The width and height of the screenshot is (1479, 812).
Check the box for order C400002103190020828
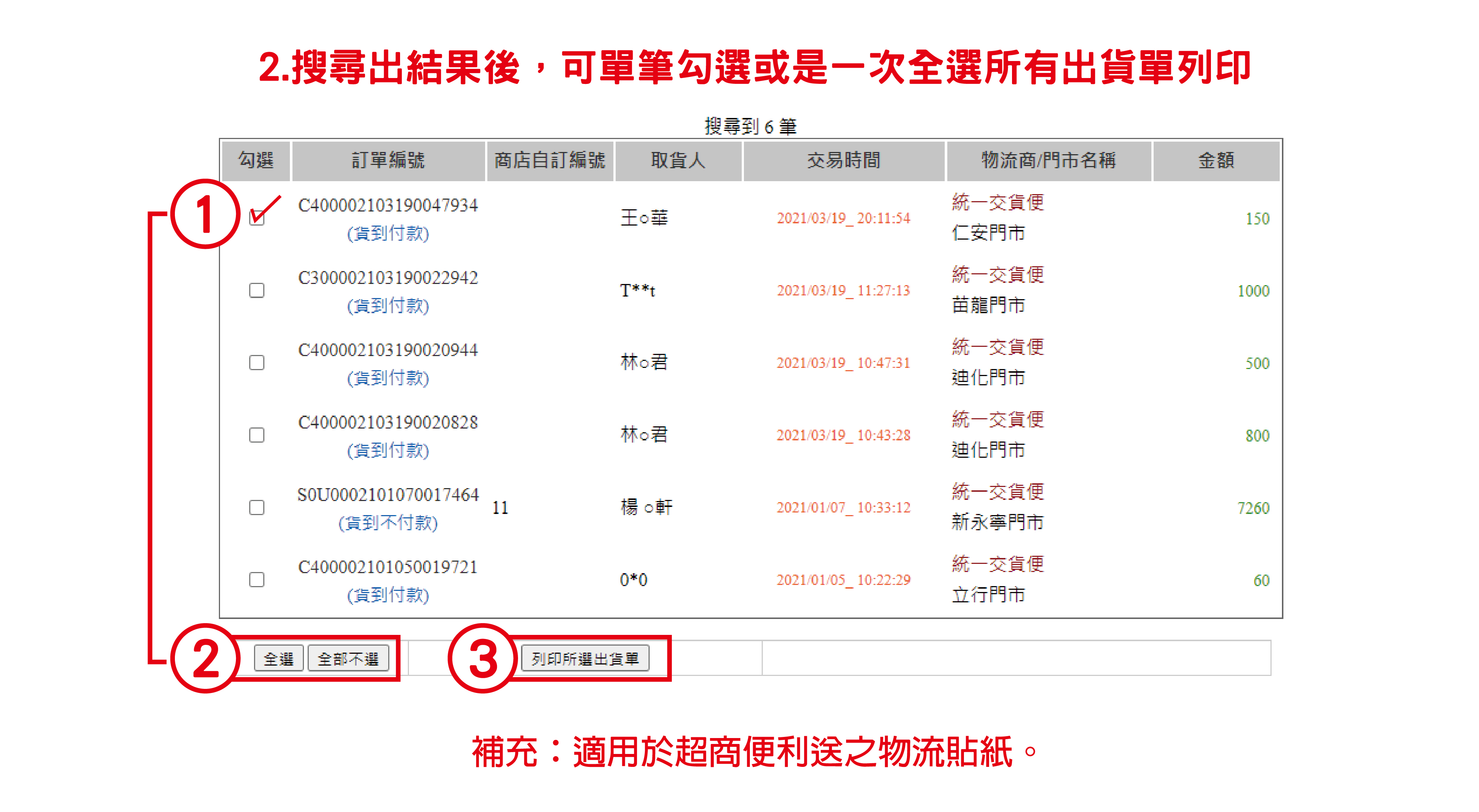click(x=257, y=435)
